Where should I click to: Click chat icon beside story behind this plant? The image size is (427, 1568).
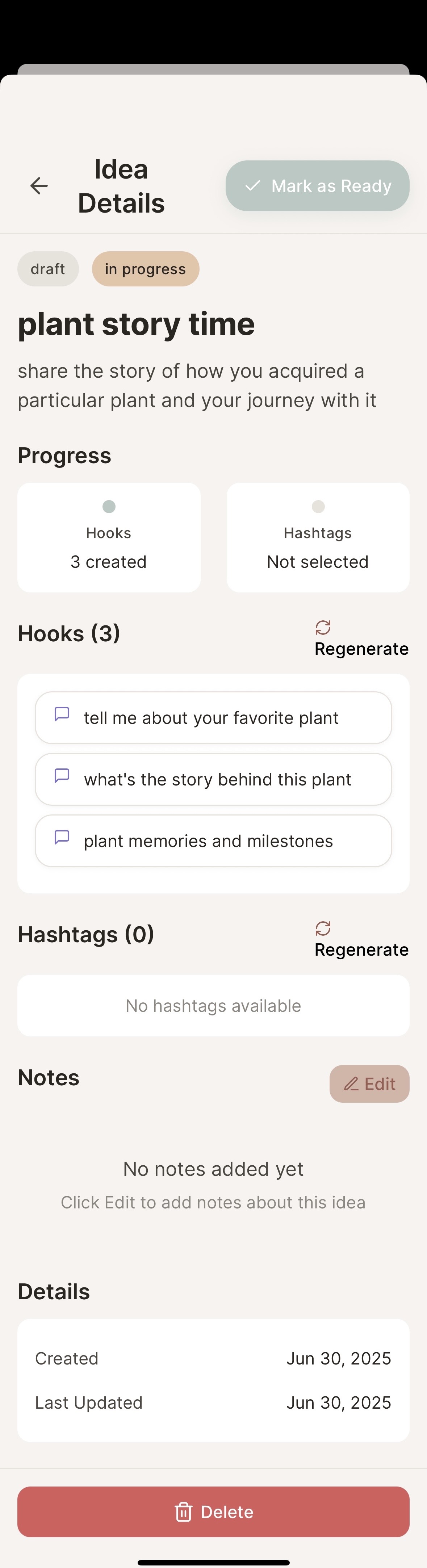pos(62,775)
